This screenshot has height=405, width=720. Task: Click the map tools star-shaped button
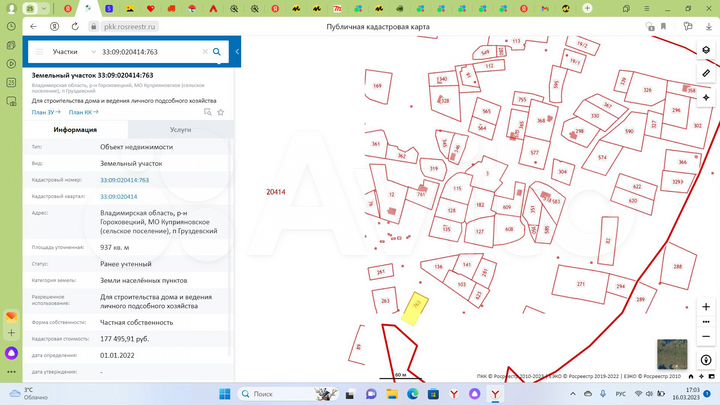(706, 97)
